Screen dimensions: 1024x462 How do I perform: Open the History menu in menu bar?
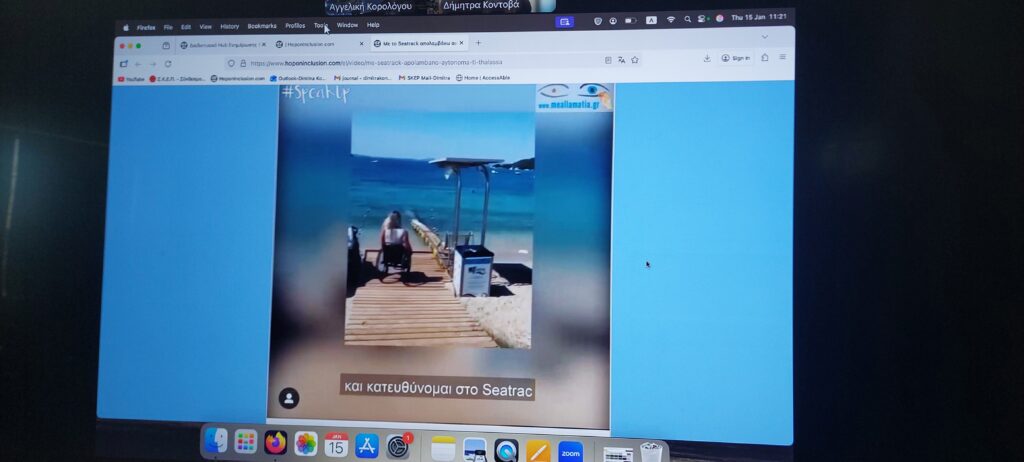229,26
